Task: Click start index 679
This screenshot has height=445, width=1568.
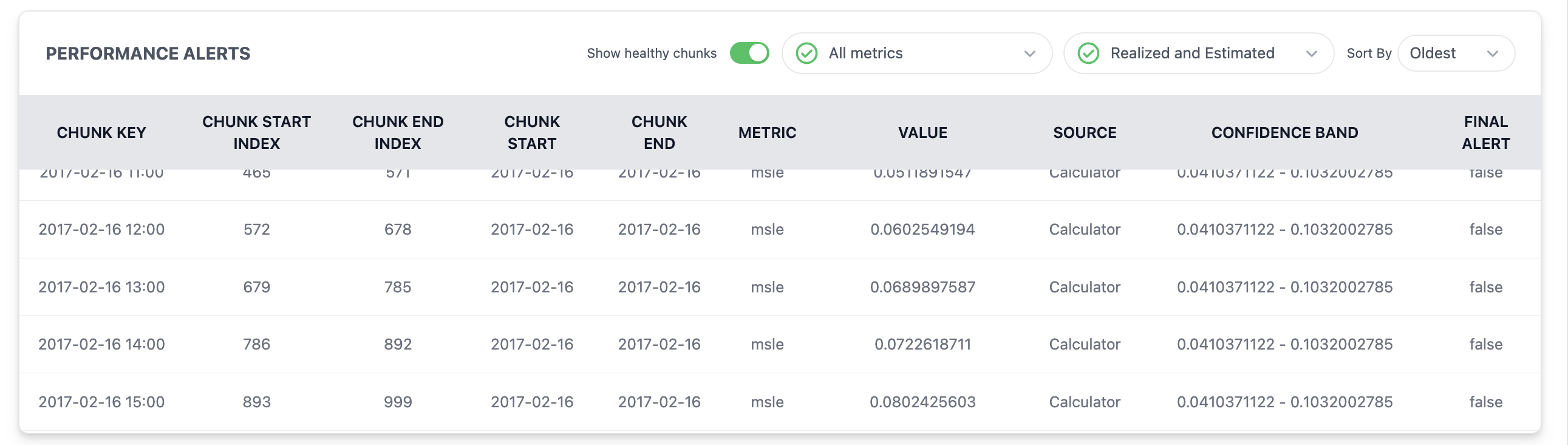Action: click(256, 286)
